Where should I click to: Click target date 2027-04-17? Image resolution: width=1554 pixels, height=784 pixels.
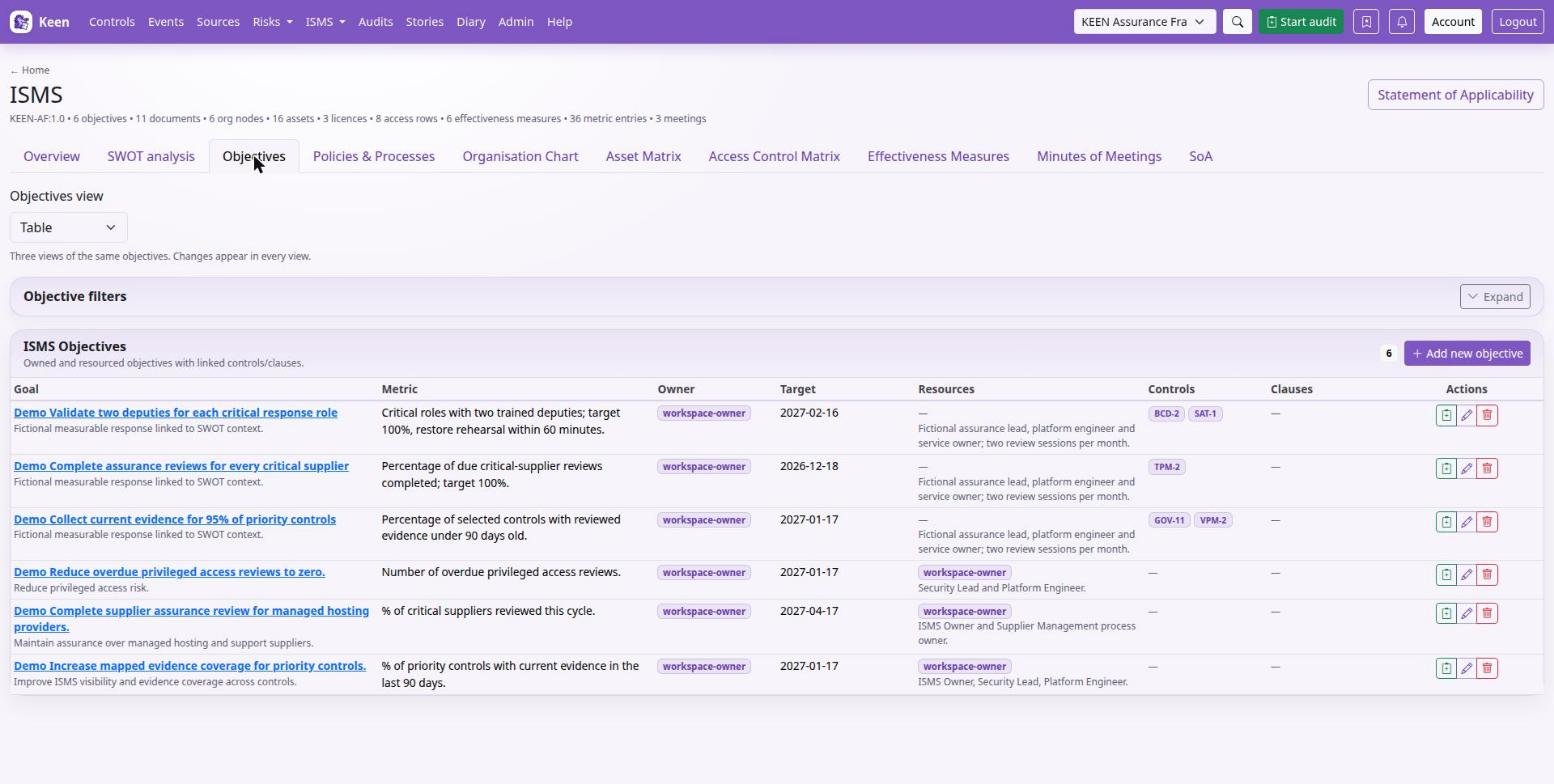click(x=809, y=611)
